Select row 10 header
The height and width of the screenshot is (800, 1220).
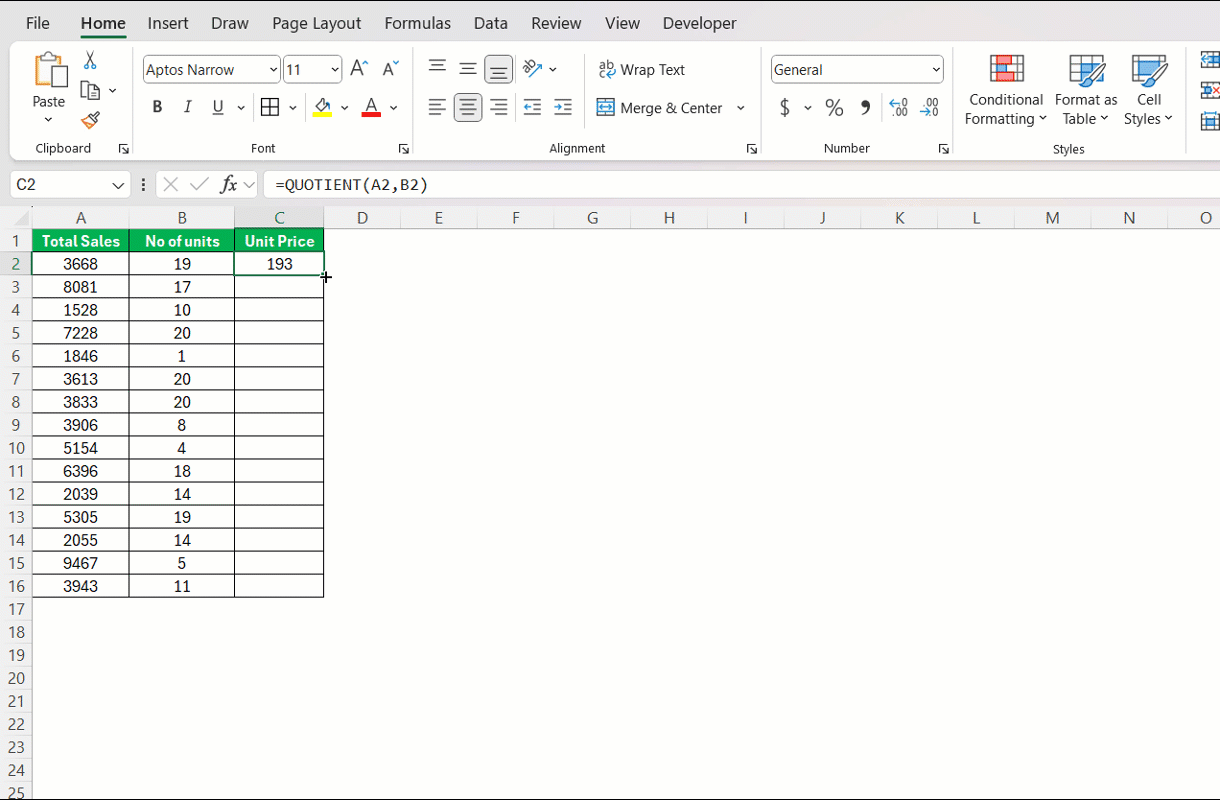(x=16, y=448)
